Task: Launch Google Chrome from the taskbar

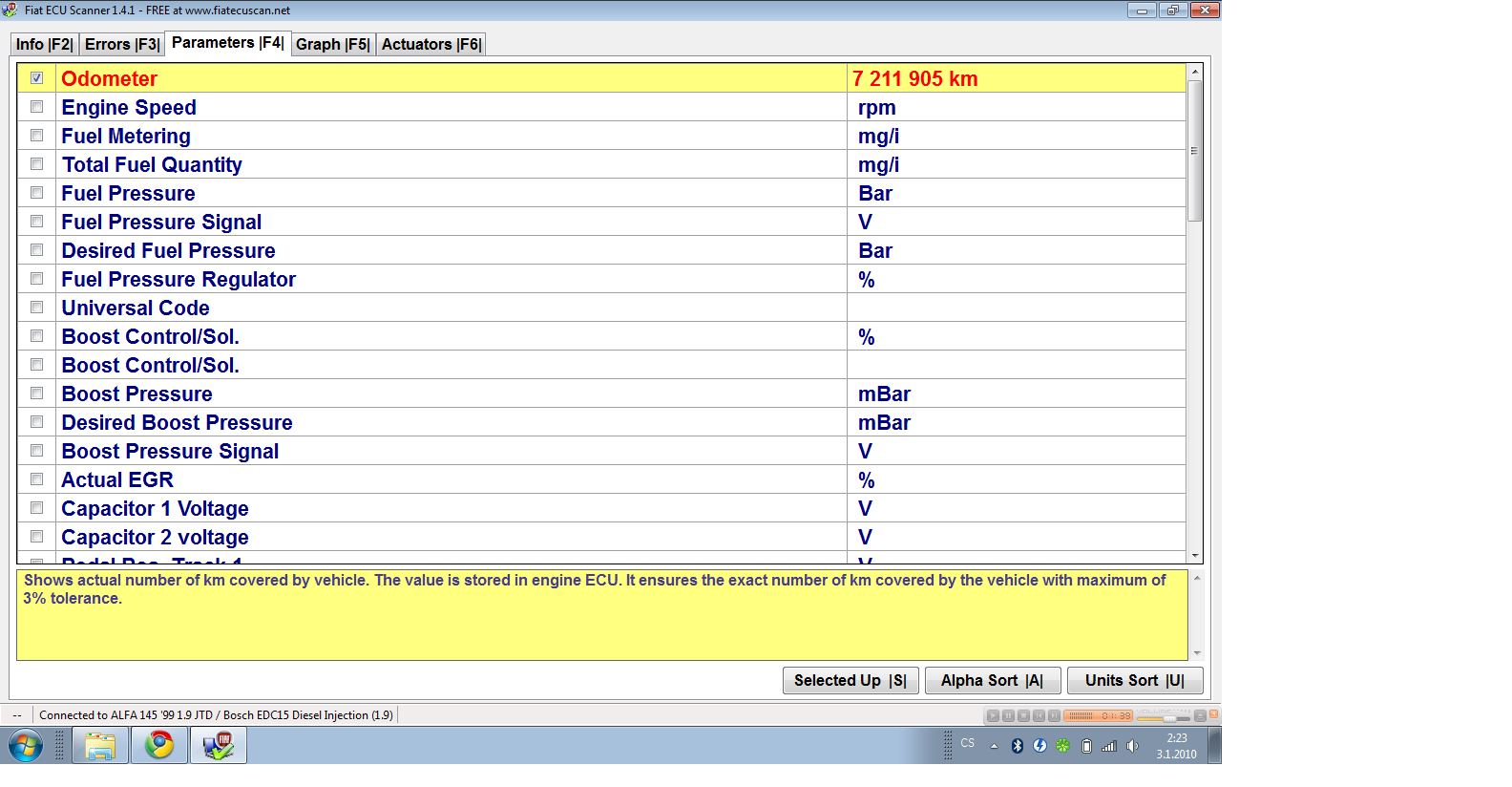Action: coord(159,745)
